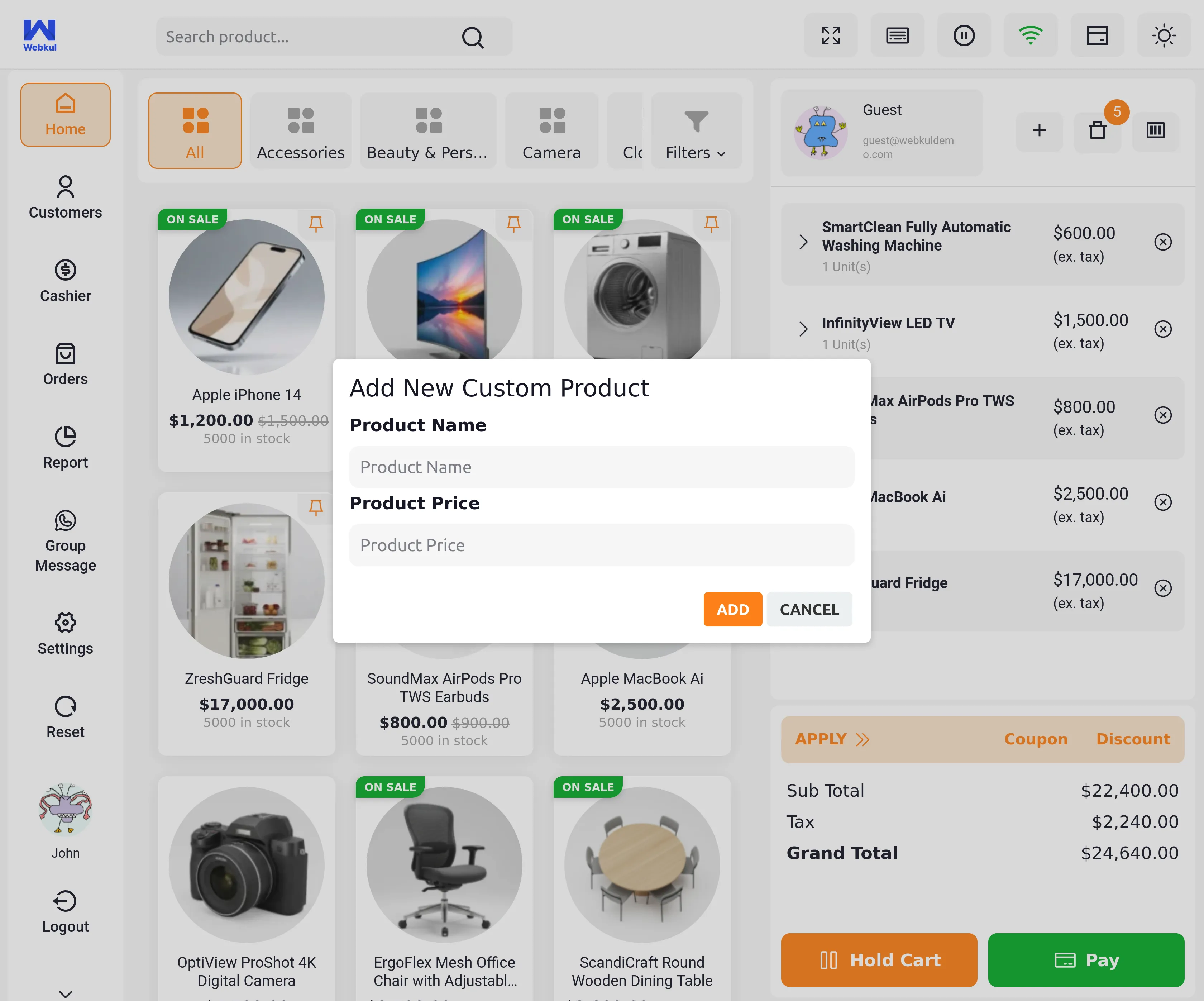Click the Apple MacBook Ai product name

[642, 679]
